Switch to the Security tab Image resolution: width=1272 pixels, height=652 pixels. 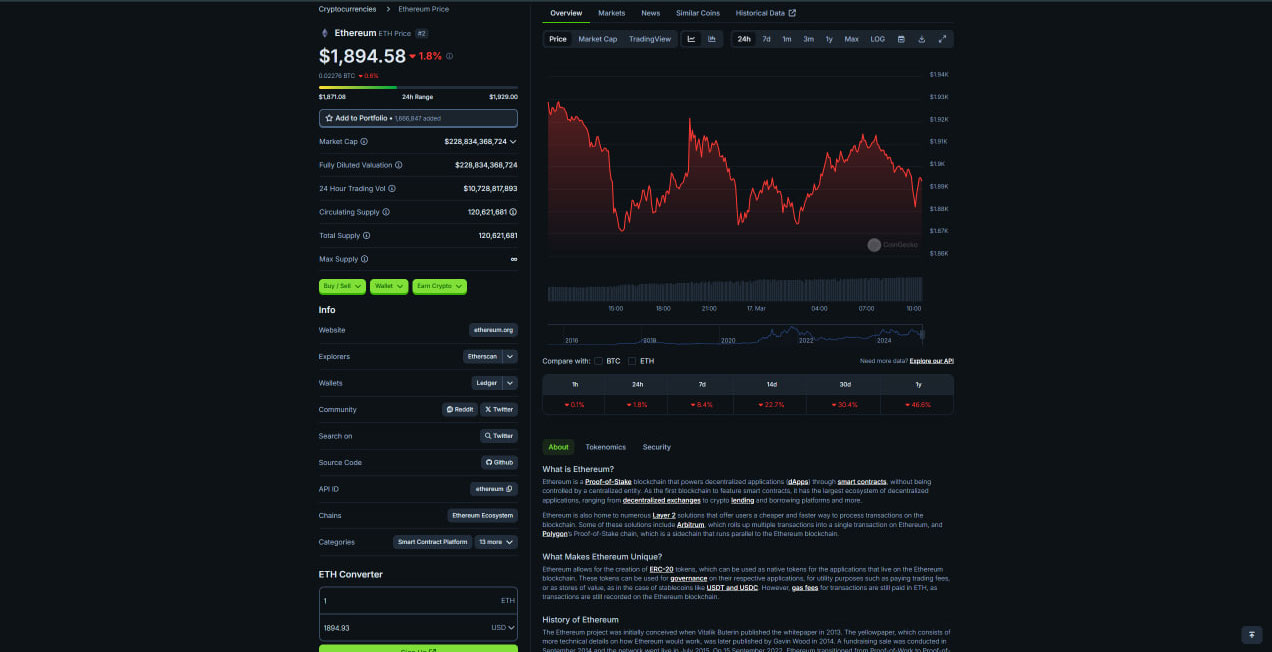[657, 447]
